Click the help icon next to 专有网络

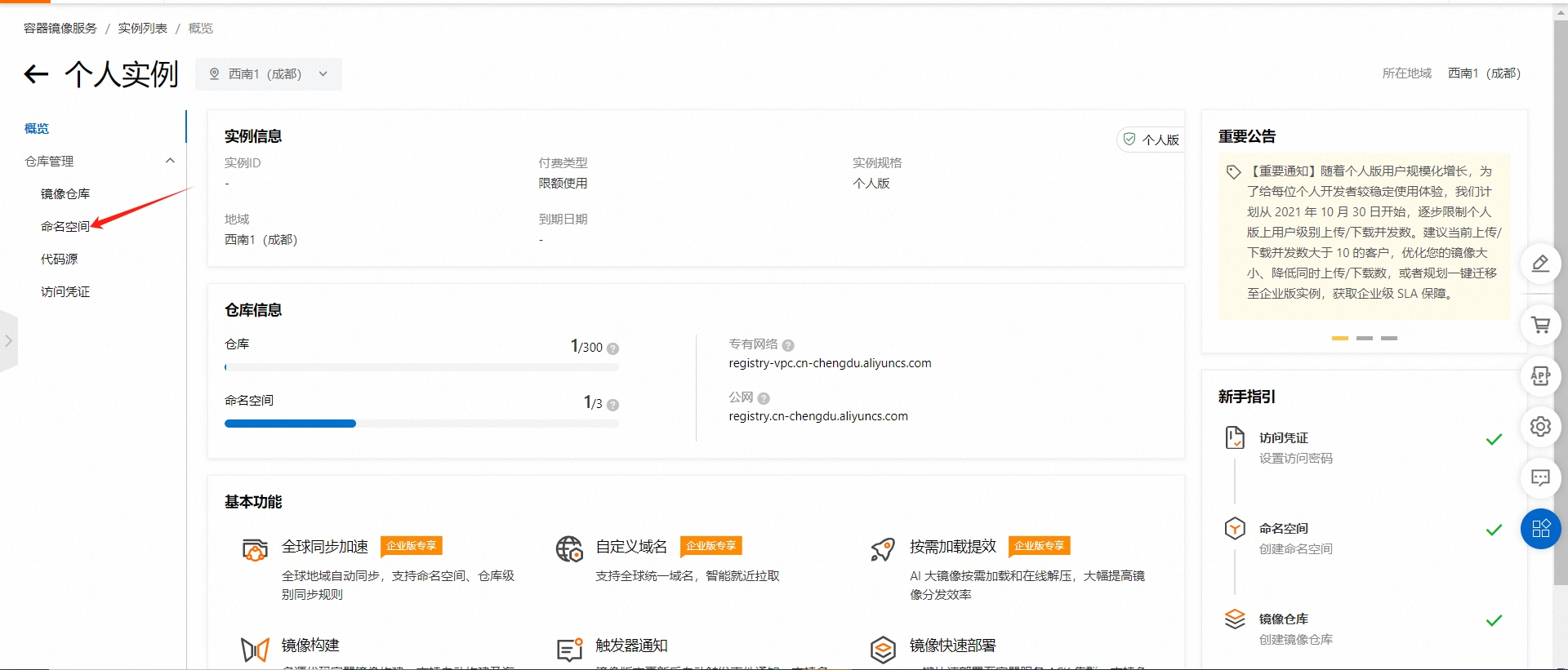[x=788, y=345]
